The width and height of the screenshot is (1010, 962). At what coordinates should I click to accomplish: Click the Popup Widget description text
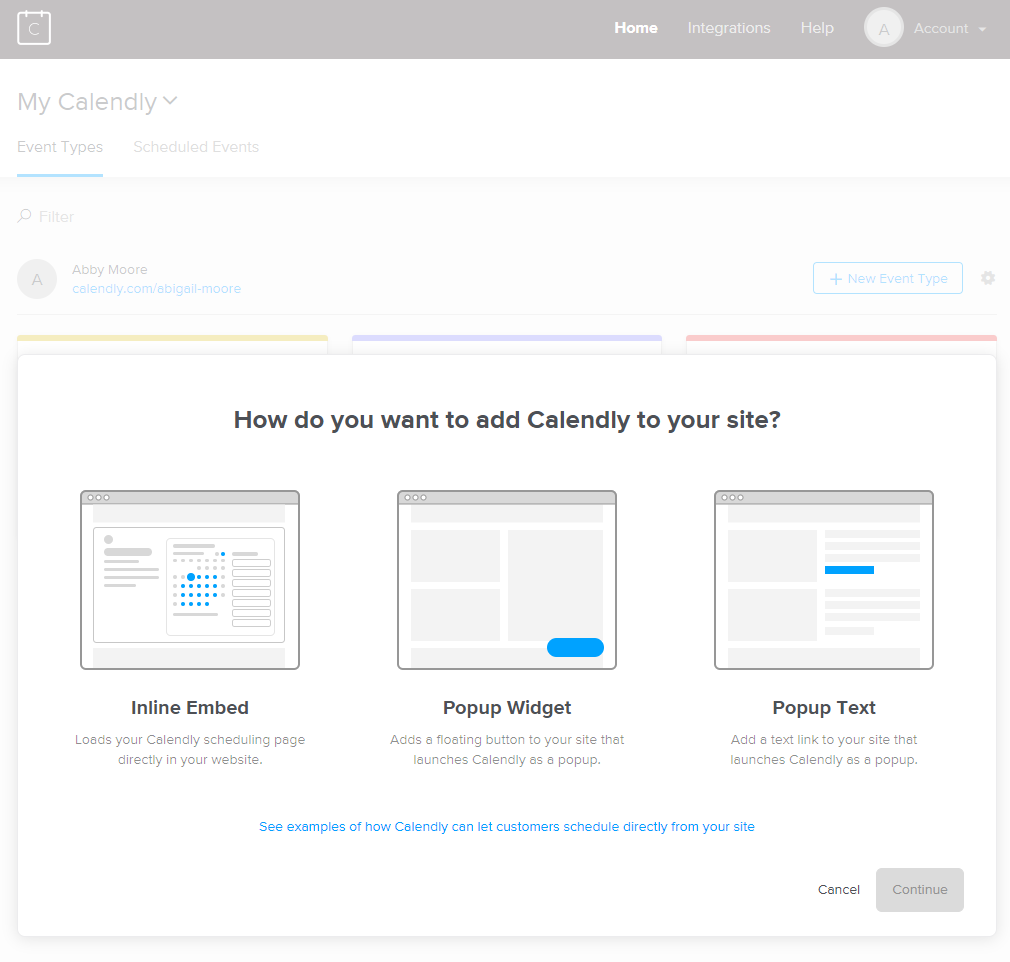click(507, 749)
